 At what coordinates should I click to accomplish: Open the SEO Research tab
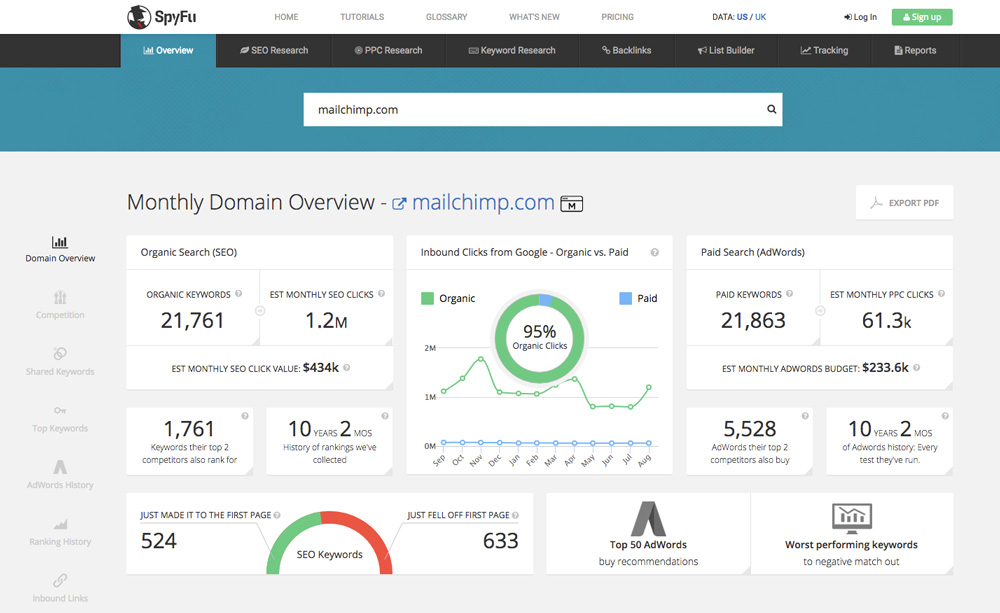[x=274, y=50]
